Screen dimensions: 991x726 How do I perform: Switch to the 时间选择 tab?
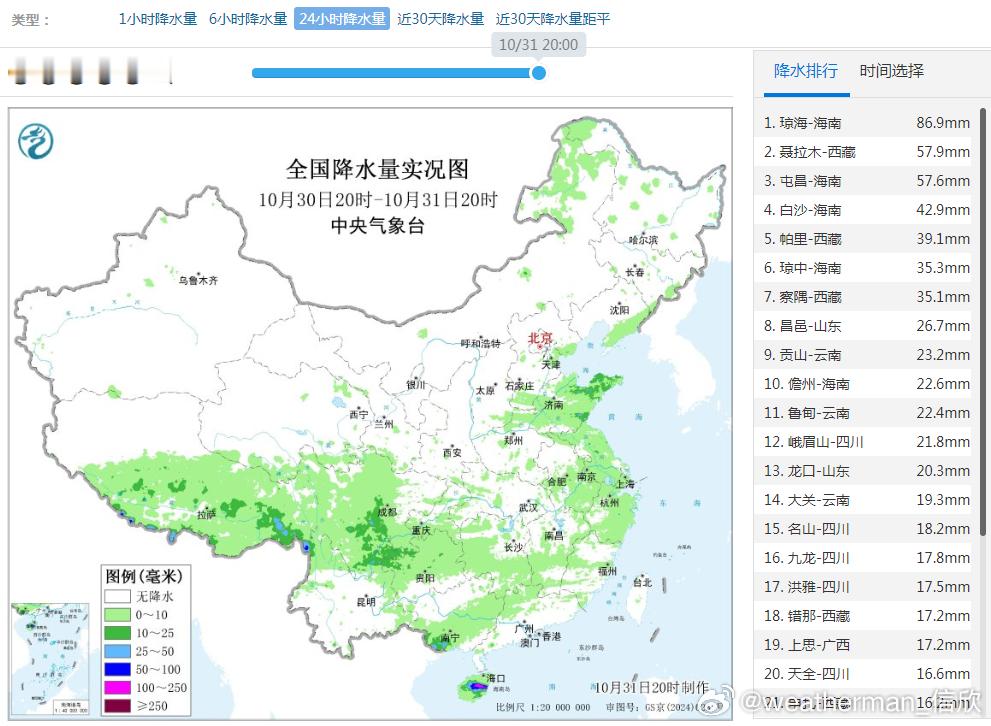(891, 71)
